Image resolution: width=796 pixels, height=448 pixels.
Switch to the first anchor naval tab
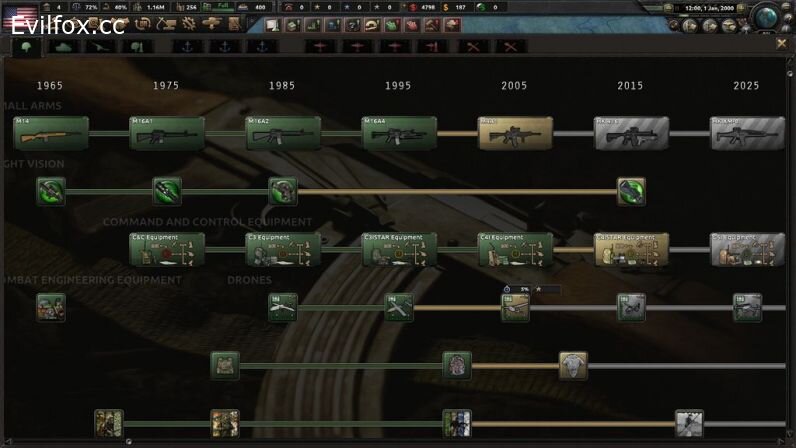185,46
